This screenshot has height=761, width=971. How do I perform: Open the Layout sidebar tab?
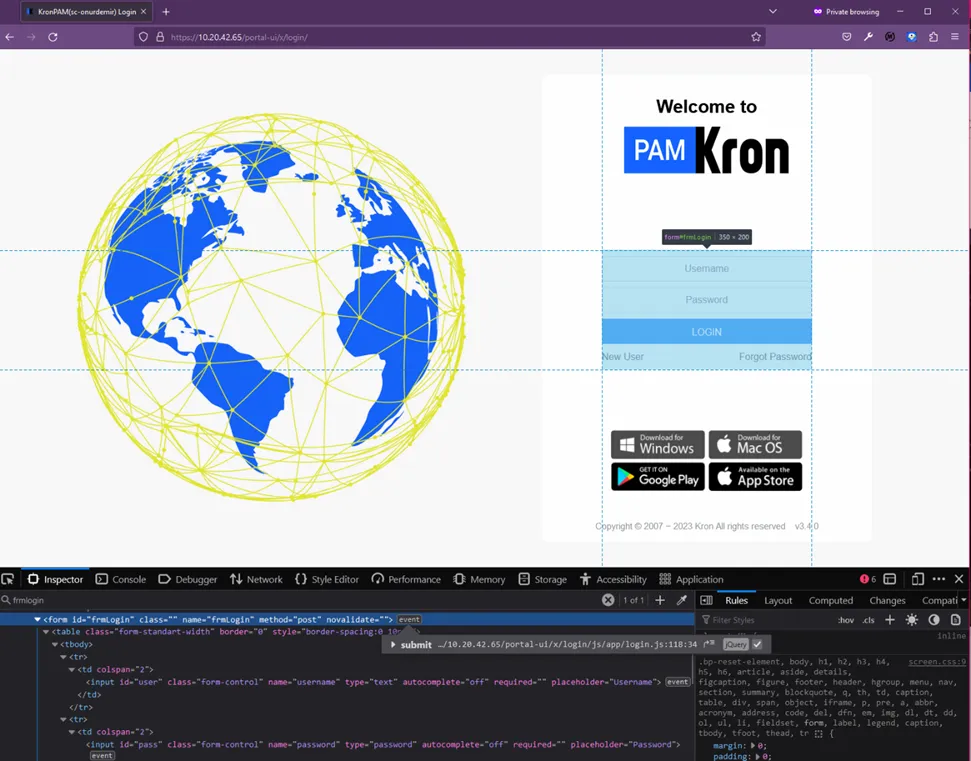(x=778, y=600)
